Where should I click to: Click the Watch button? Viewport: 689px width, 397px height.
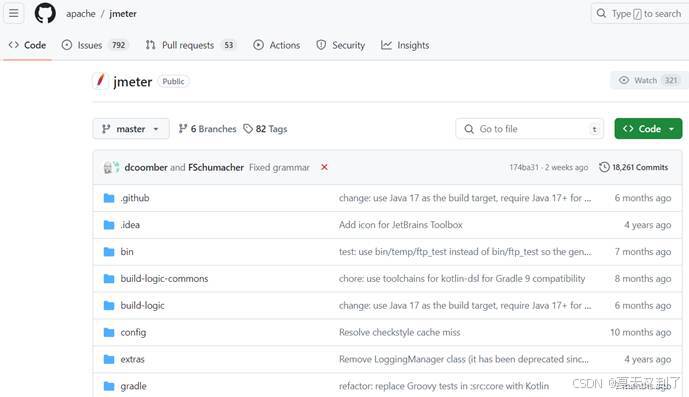tap(649, 80)
